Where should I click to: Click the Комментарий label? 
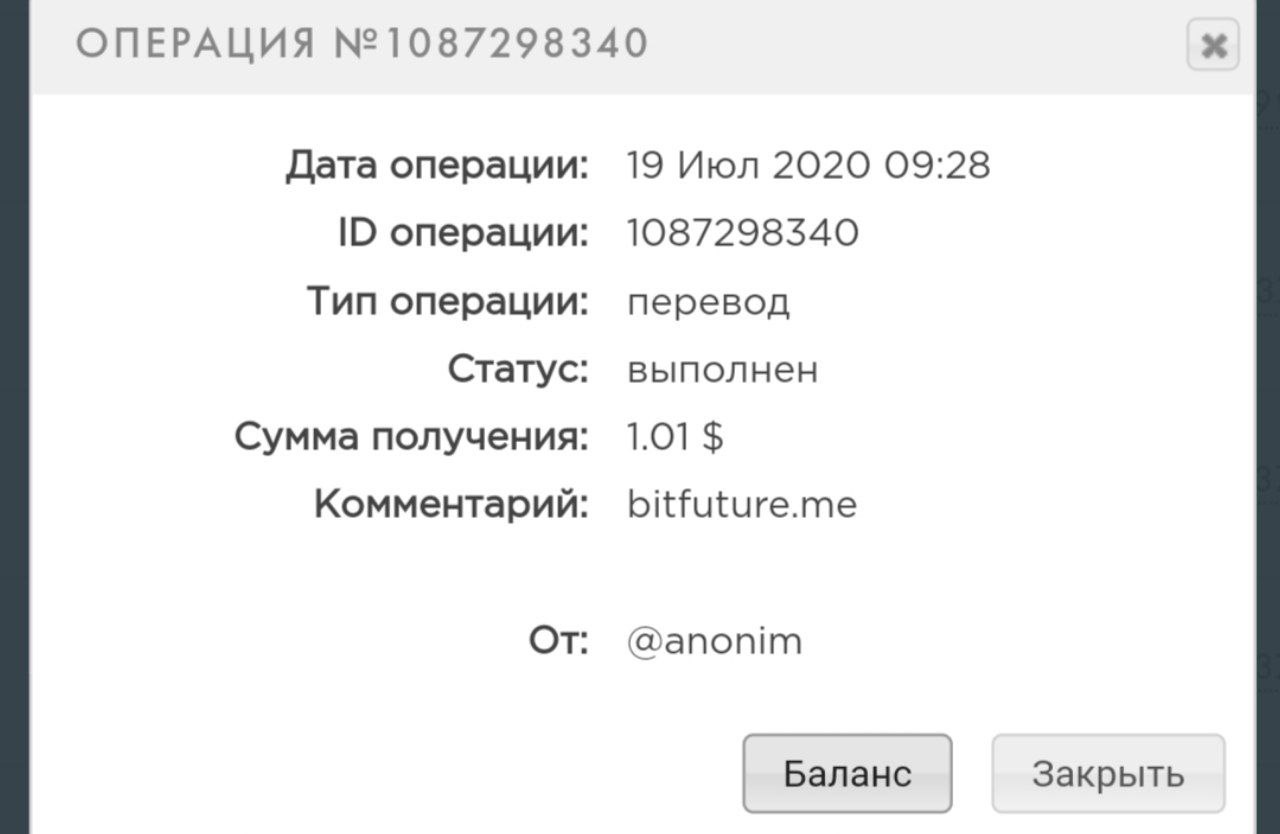451,505
